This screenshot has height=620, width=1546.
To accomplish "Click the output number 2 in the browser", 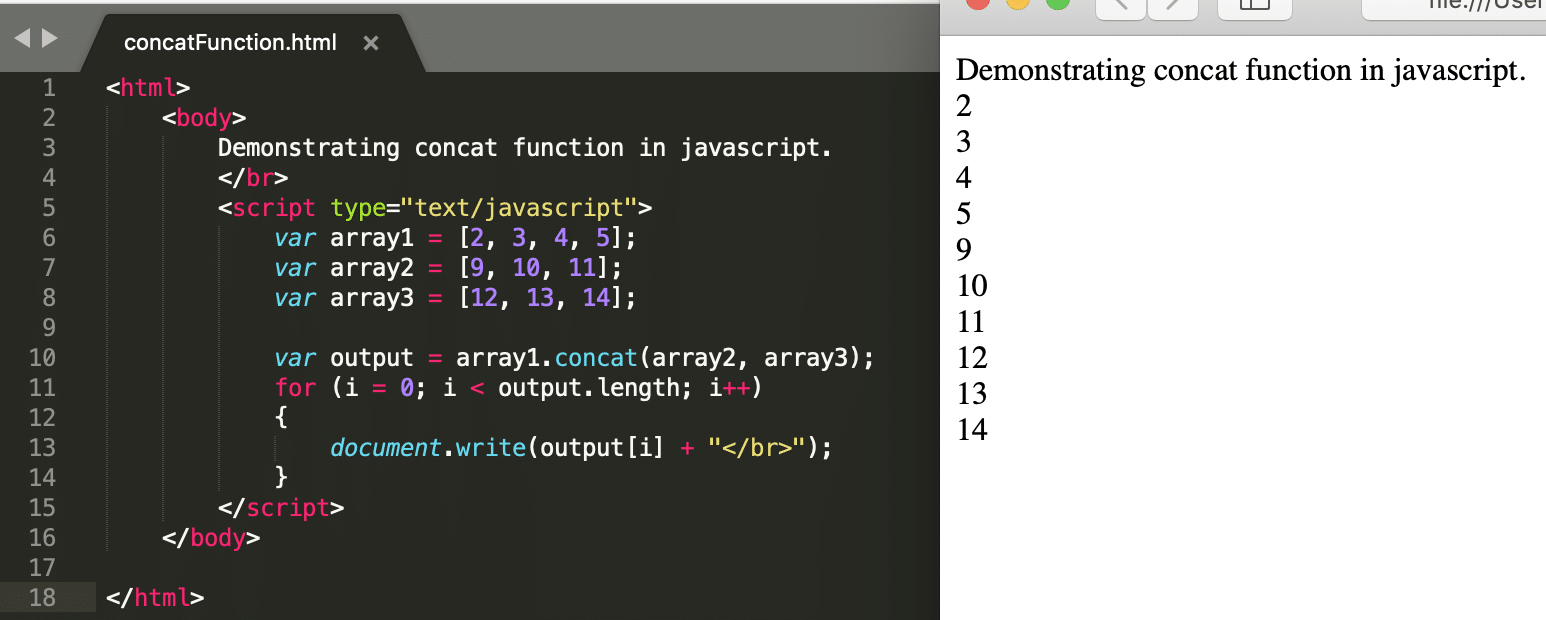I will [962, 106].
